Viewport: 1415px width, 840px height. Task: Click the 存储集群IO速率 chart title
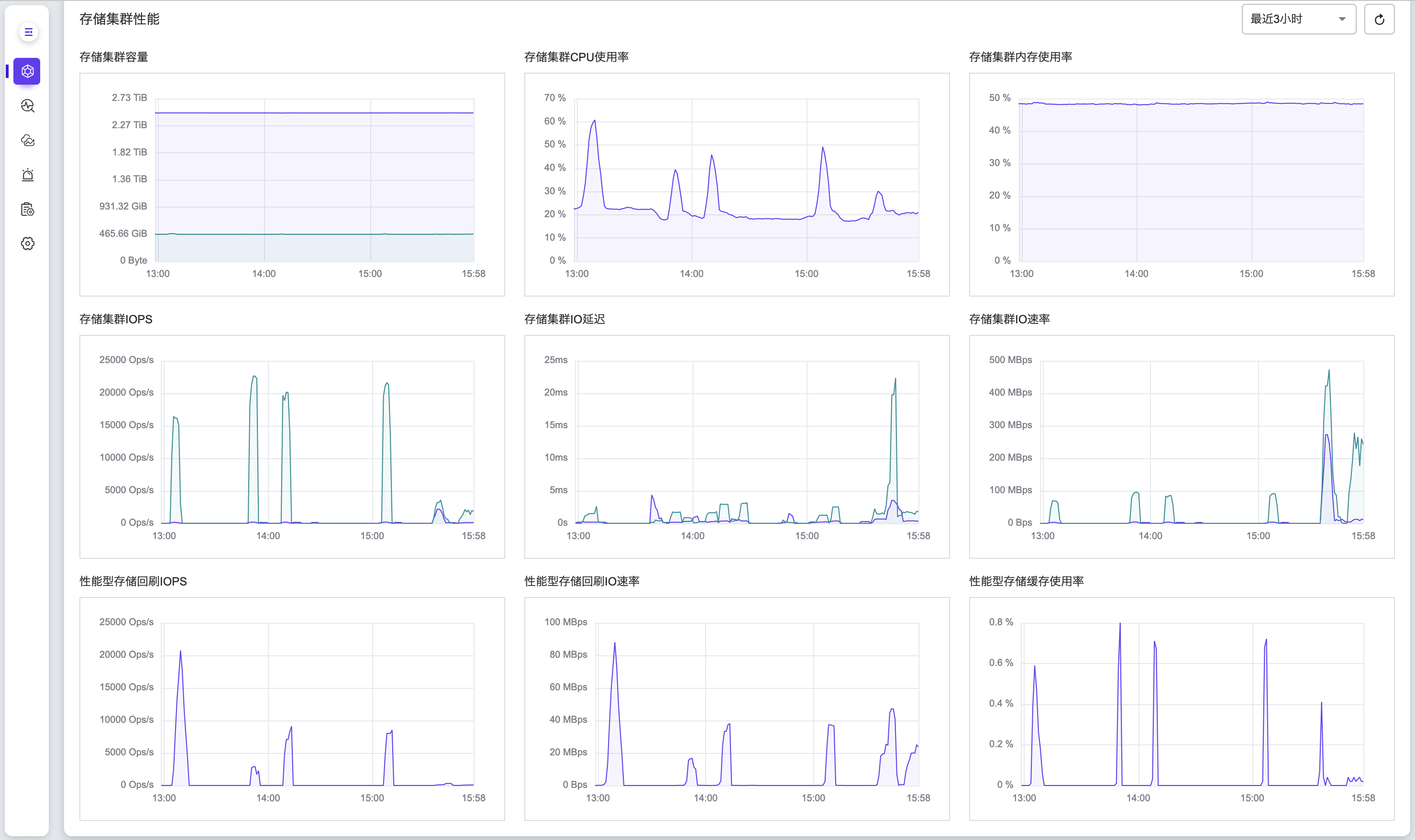coord(1009,319)
